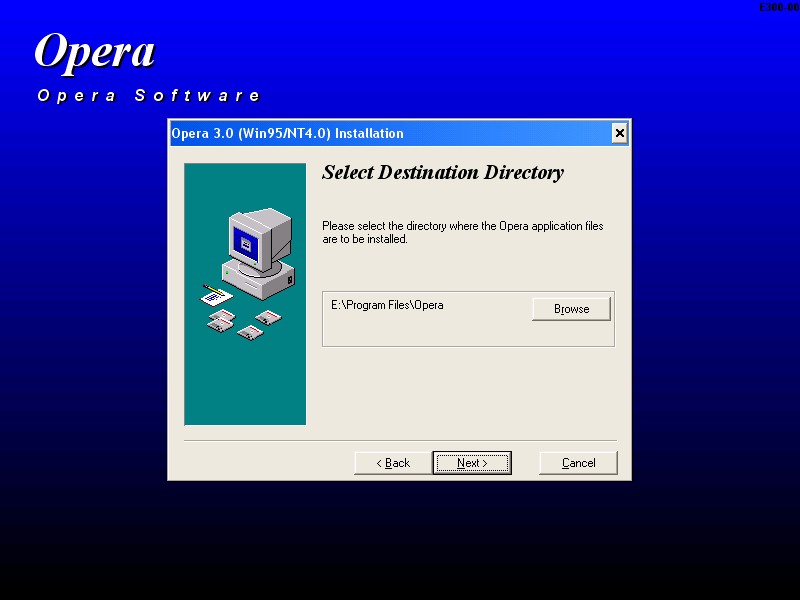Viewport: 800px width, 600px height.
Task: Click the 'Select Destination Directory' heading
Action: (x=443, y=172)
